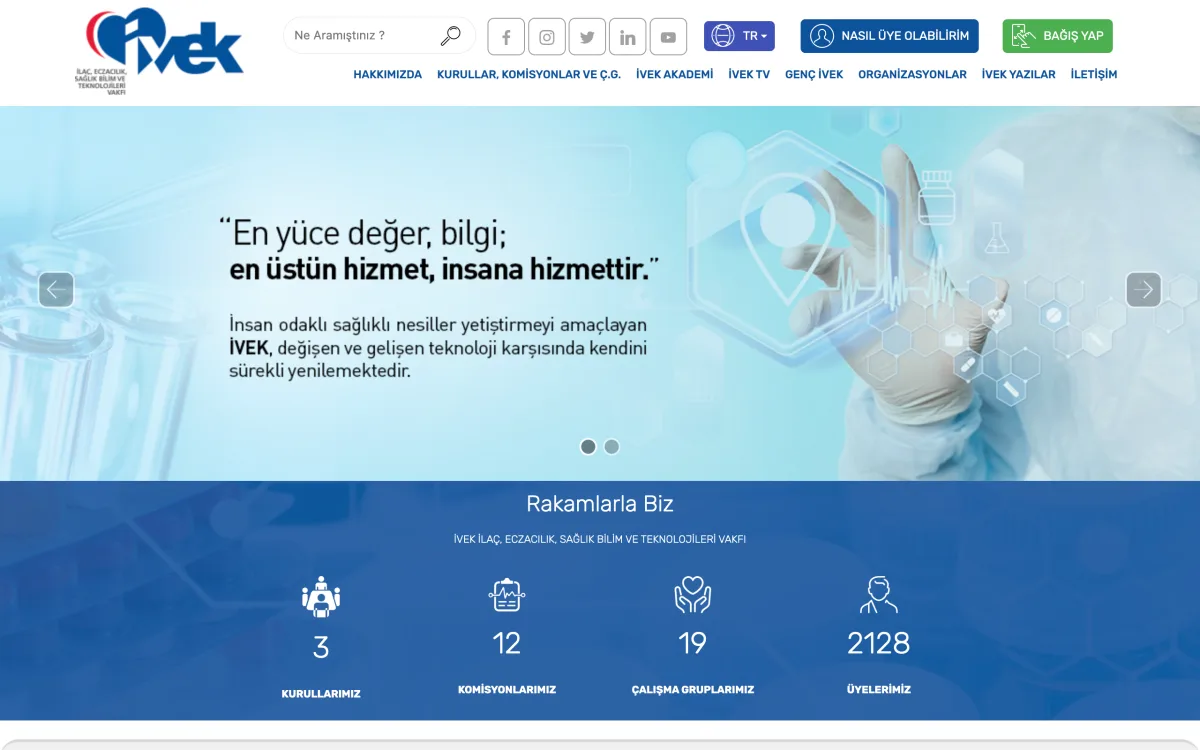Click the Bağış Yap donate button

[x=1057, y=36]
